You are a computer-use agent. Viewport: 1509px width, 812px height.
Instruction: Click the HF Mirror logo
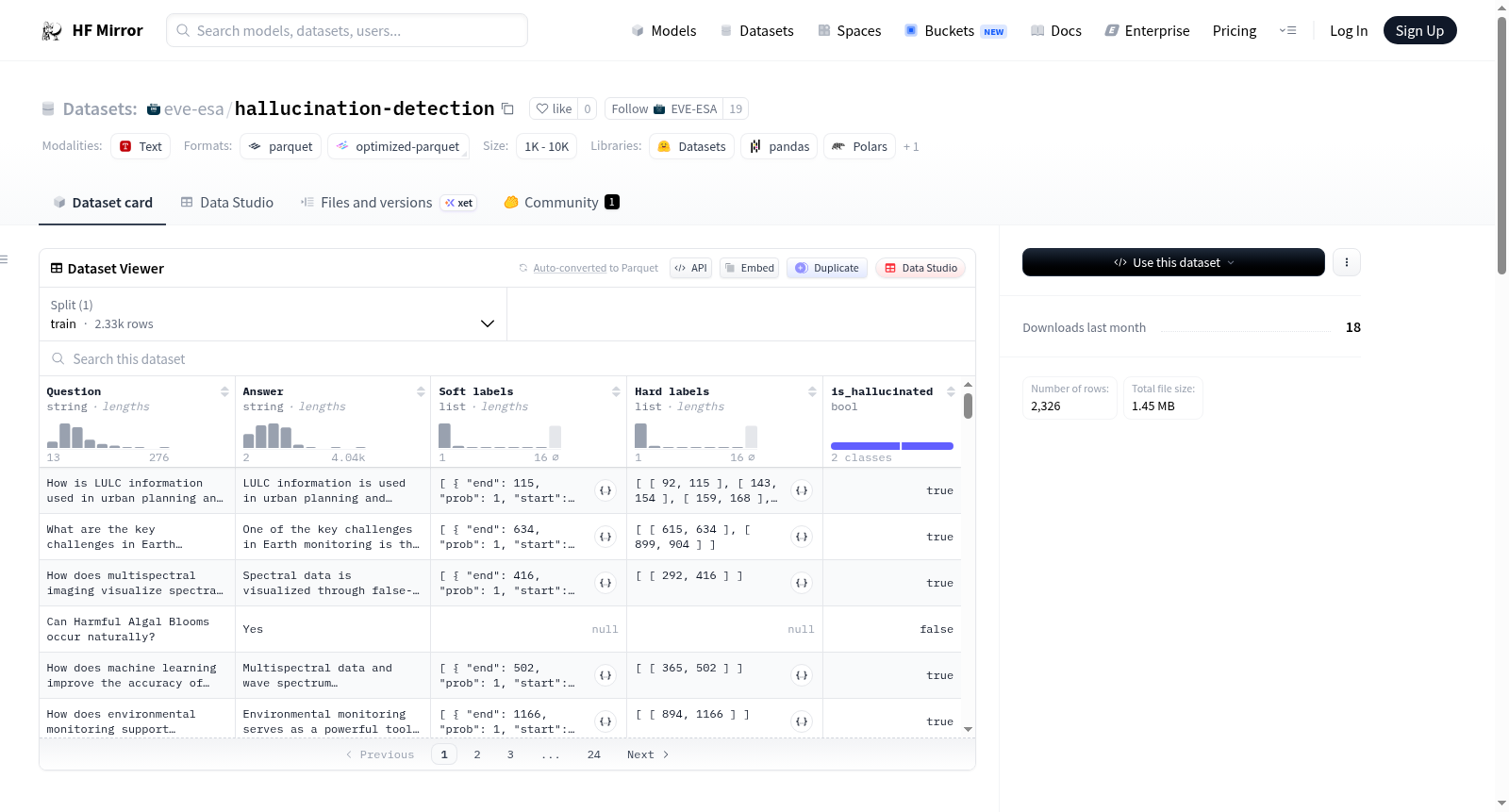pyautogui.click(x=92, y=30)
